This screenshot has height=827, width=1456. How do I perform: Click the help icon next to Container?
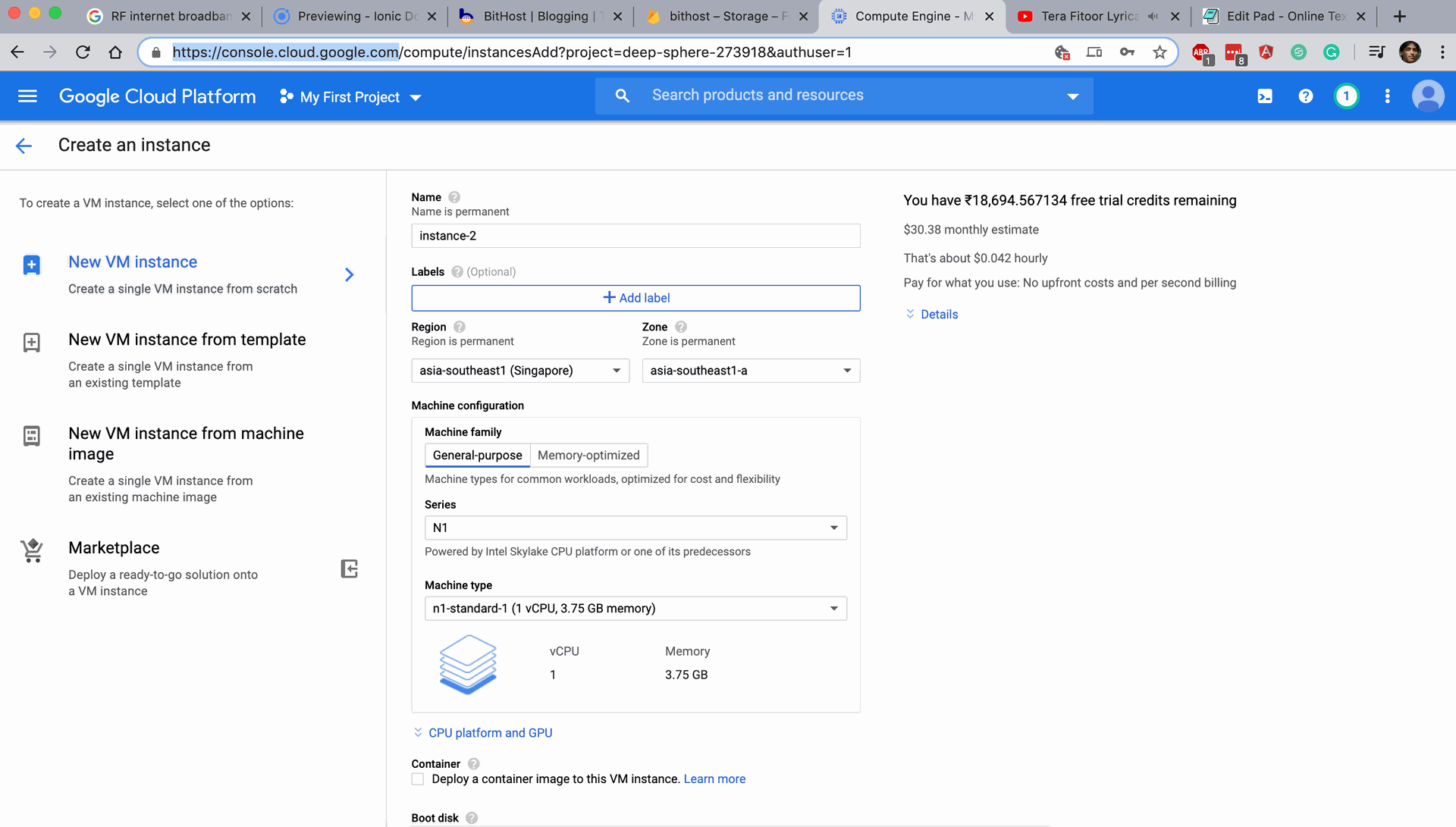click(474, 763)
